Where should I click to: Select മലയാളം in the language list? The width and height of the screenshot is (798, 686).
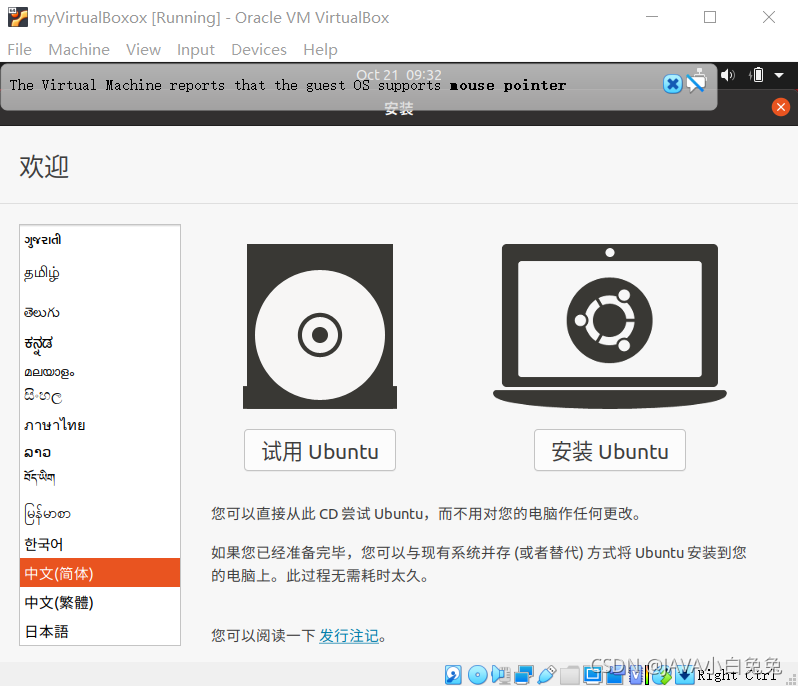pos(100,373)
